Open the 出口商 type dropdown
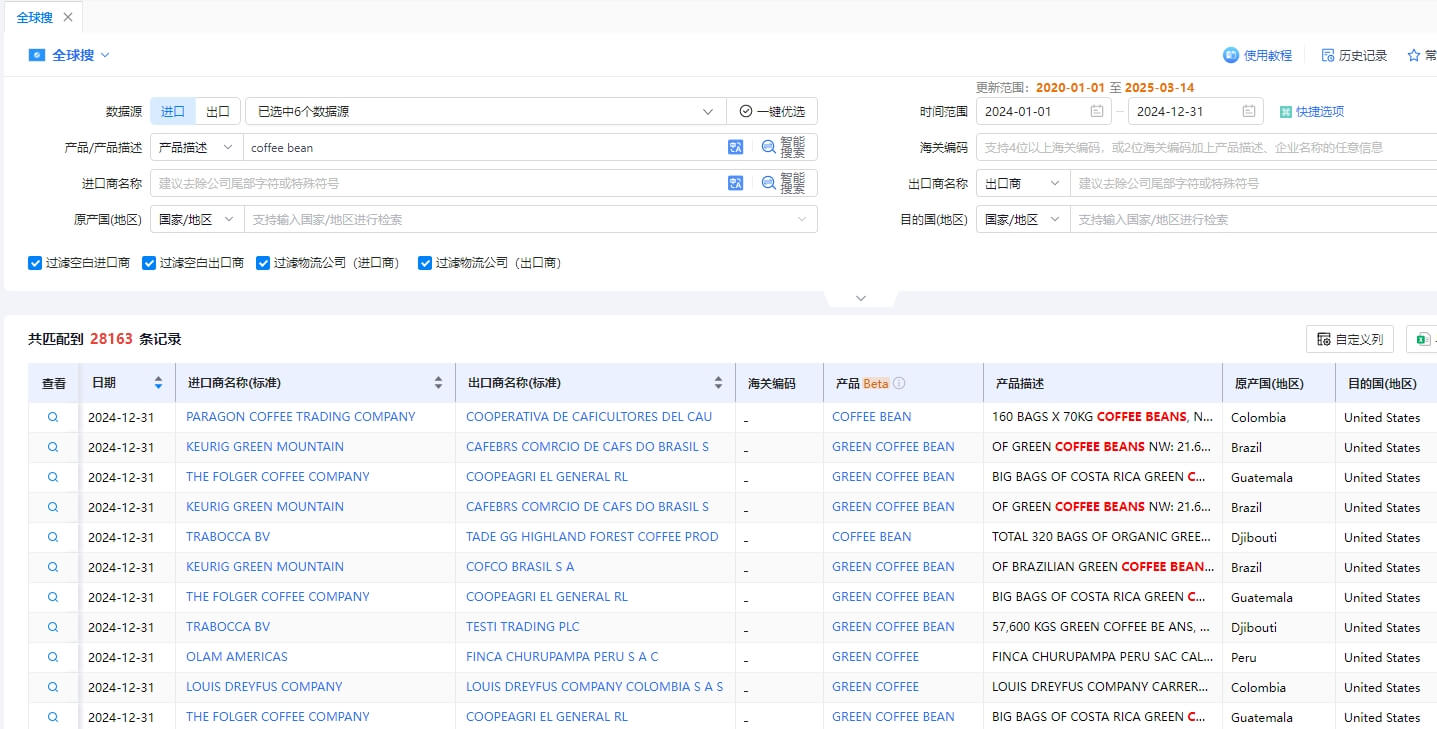 1023,183
